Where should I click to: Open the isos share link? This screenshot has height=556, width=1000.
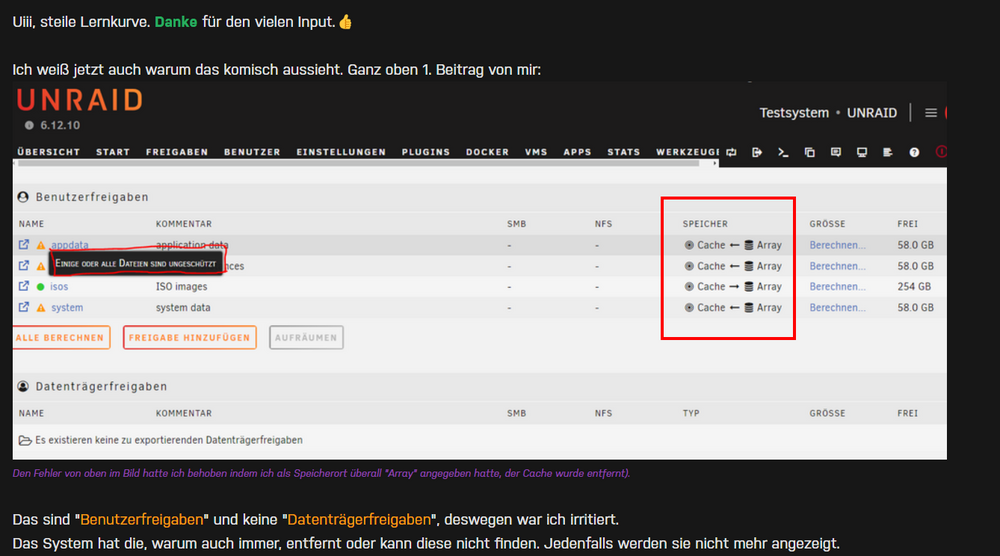pyautogui.click(x=59, y=287)
